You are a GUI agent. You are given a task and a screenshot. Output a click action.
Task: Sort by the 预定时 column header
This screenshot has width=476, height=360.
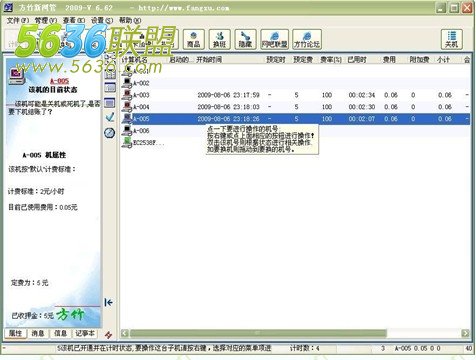coord(276,60)
